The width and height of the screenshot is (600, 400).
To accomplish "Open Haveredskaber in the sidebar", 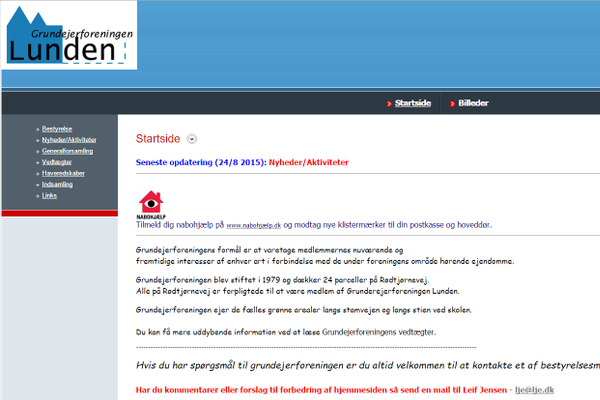I will coord(64,173).
